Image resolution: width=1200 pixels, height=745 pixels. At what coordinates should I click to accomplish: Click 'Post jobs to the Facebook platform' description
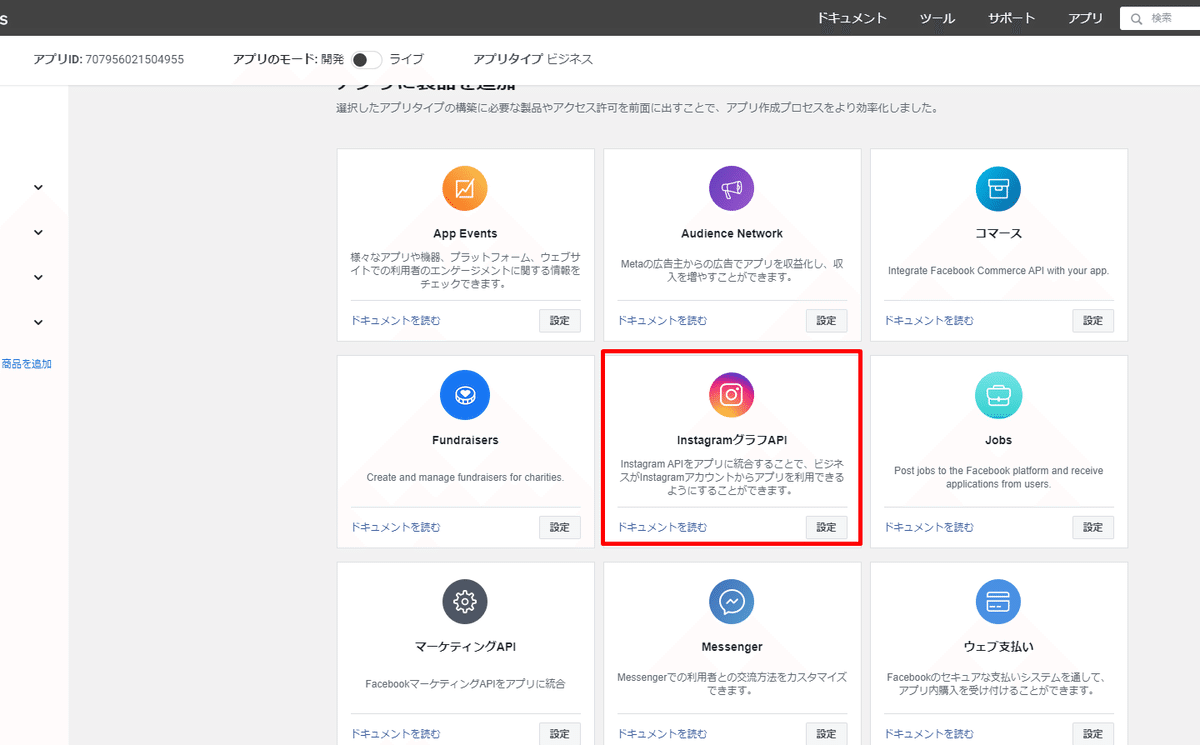tap(998, 477)
